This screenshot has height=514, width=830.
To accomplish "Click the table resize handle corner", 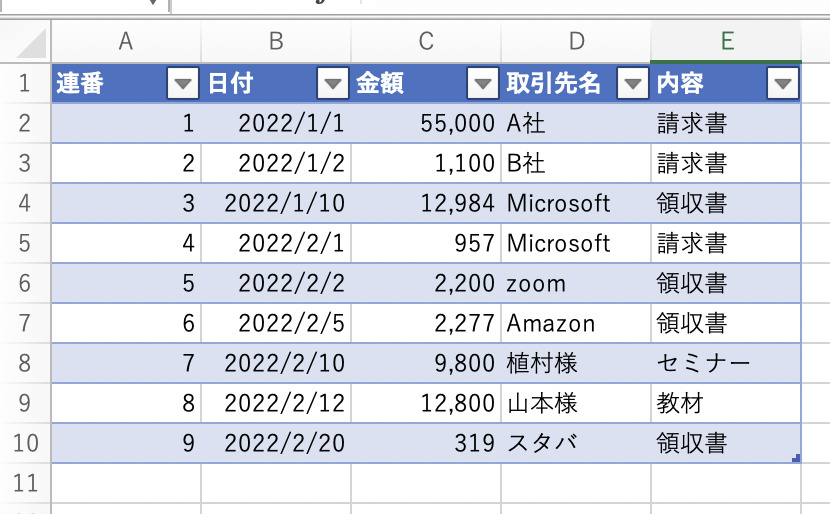I will [x=796, y=458].
